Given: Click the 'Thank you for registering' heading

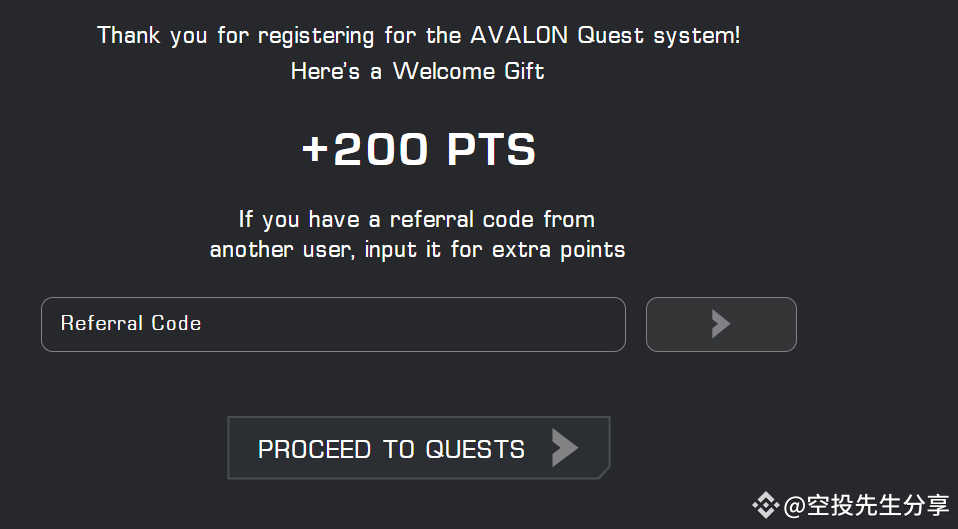Looking at the screenshot, I should (419, 35).
